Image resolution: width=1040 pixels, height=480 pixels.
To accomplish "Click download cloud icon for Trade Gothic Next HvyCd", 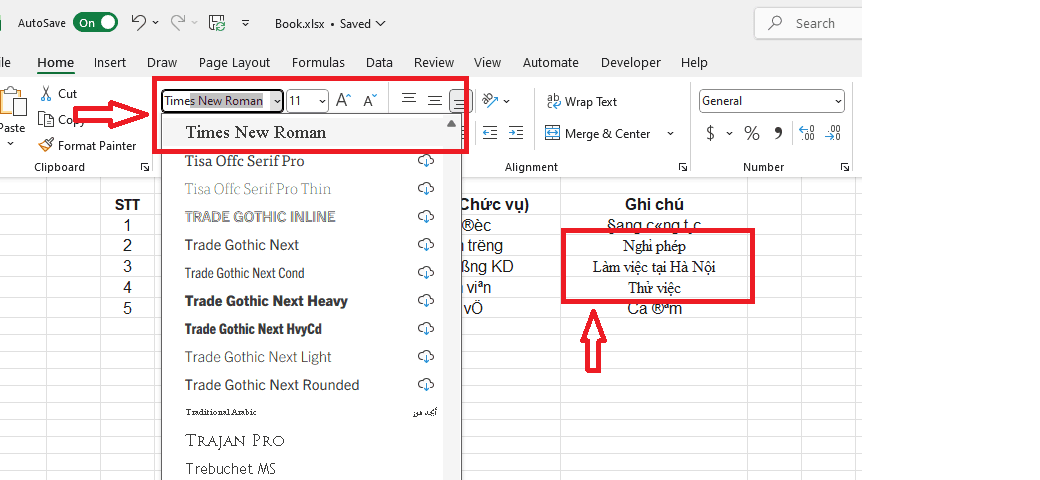I will [426, 328].
